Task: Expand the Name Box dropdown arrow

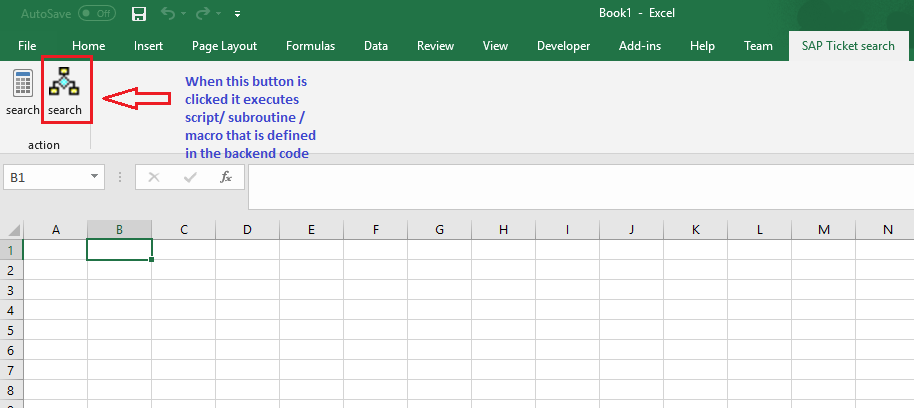Action: tap(94, 177)
